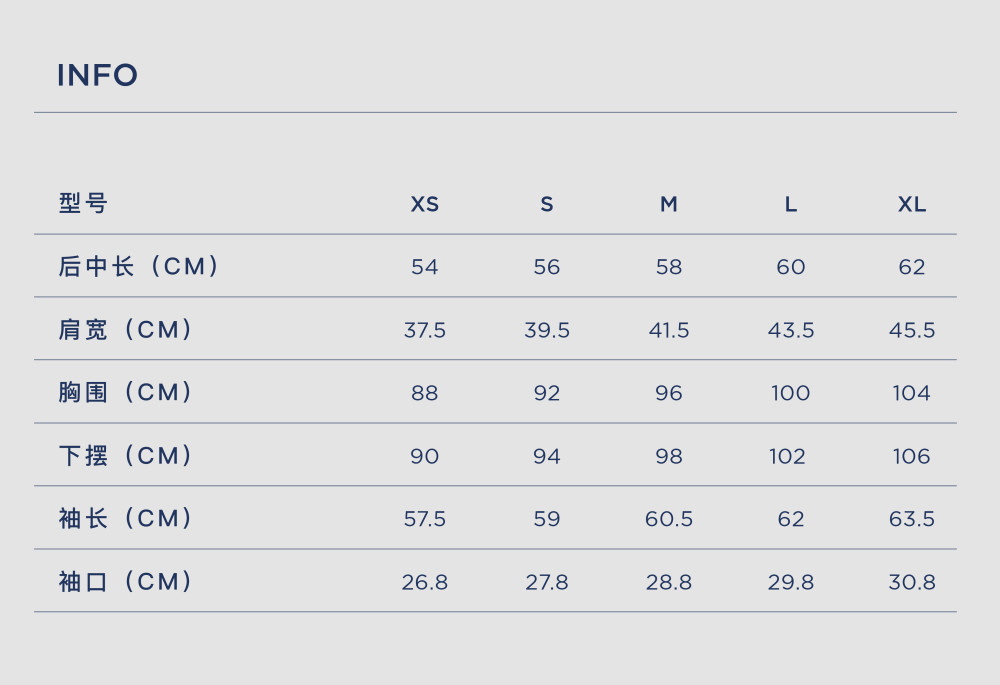Click the back length value 58

tap(668, 267)
